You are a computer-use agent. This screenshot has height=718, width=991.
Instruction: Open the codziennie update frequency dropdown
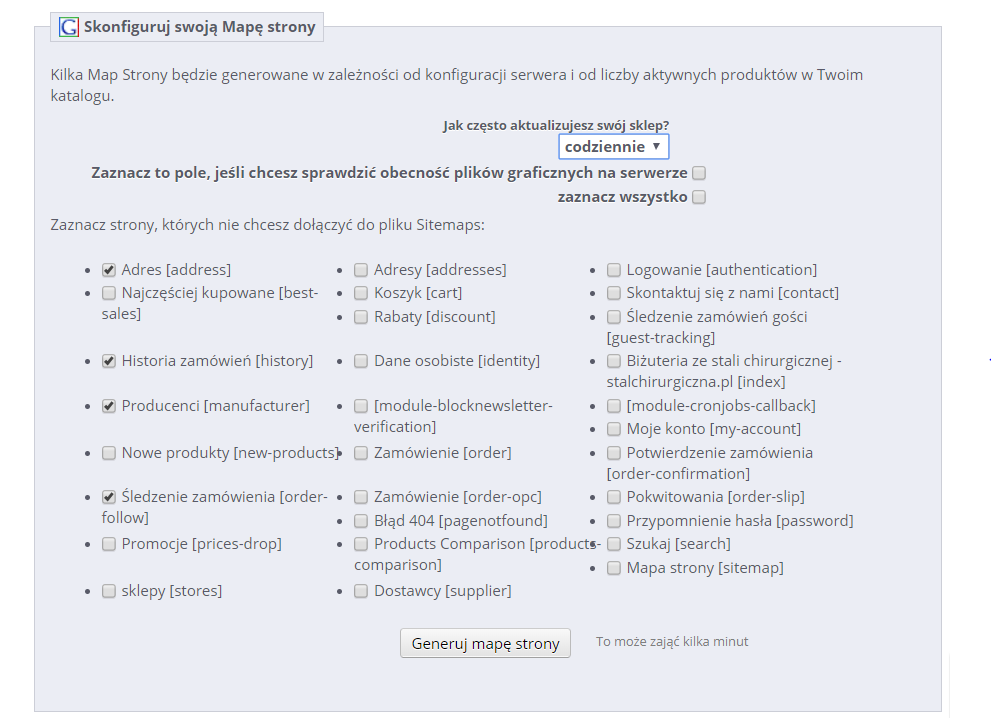(x=614, y=147)
